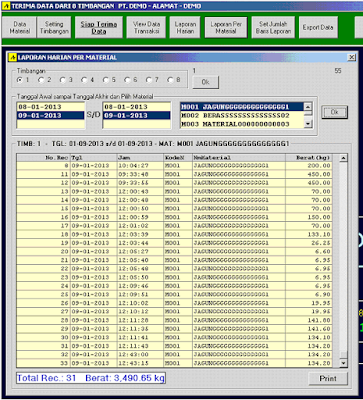Select Timbangan radio option 6
Screen dimensions: 363x400
(x=131, y=80)
